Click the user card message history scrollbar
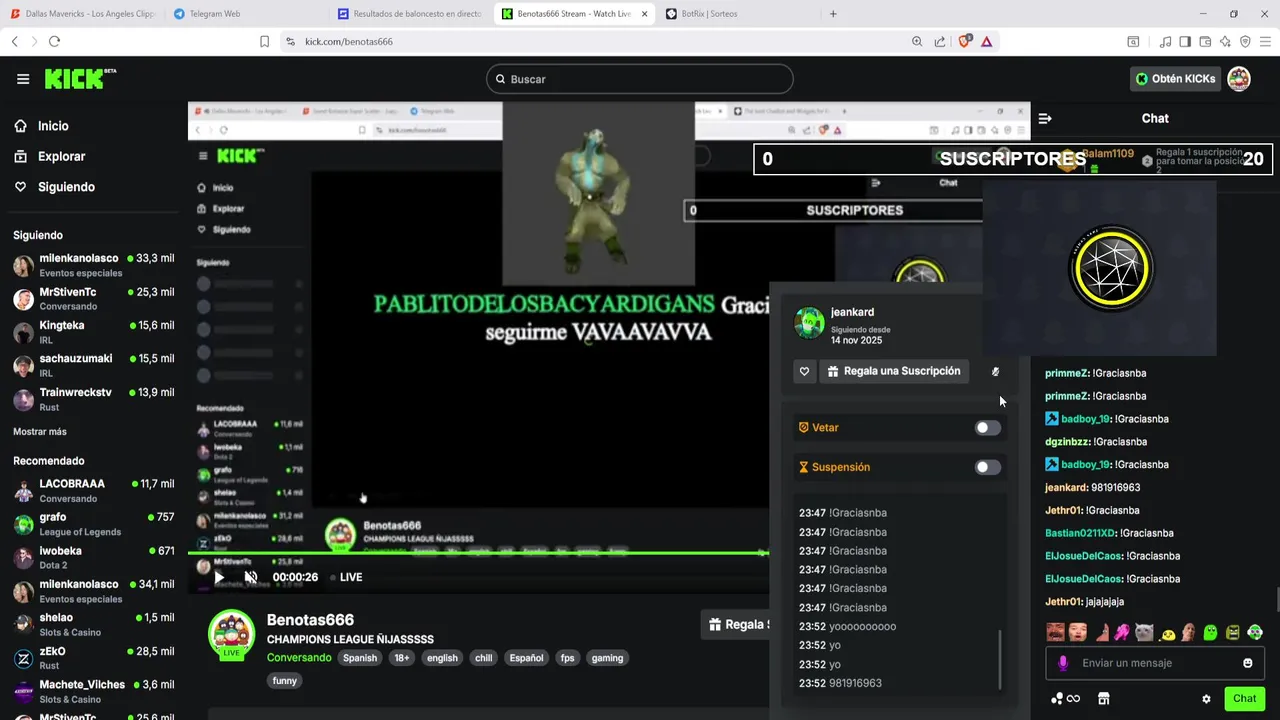 (x=1000, y=659)
